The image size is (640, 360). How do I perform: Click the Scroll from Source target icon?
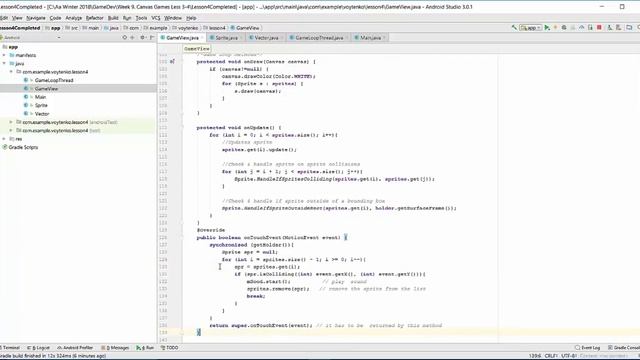pos(124,38)
